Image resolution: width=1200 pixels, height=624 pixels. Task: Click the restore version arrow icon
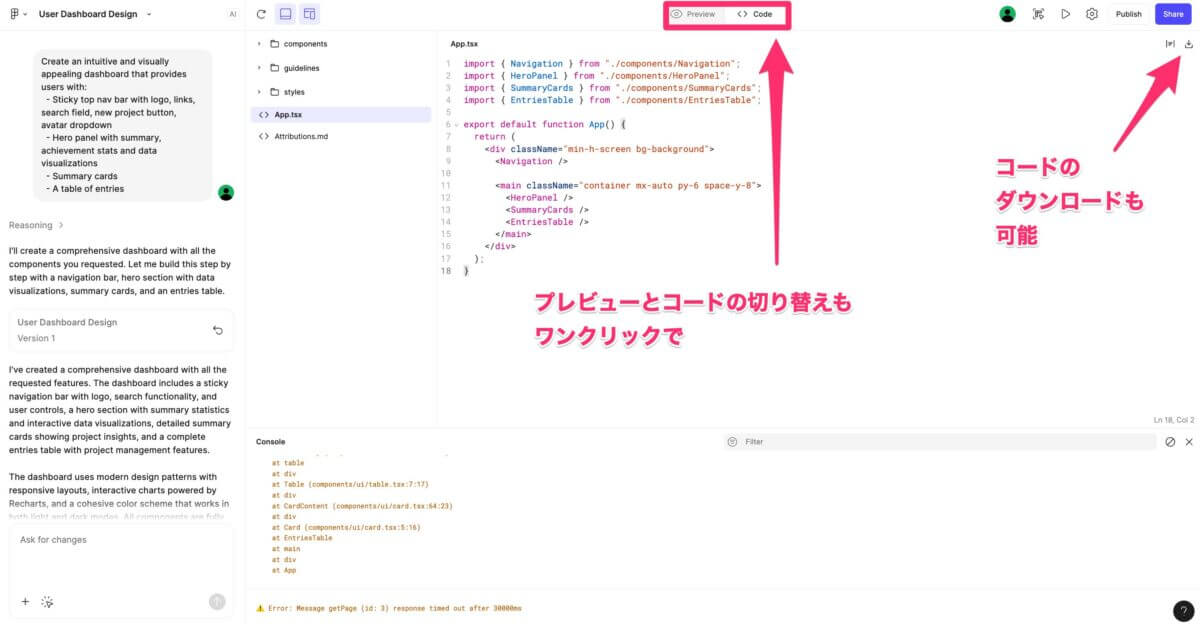[218, 330]
